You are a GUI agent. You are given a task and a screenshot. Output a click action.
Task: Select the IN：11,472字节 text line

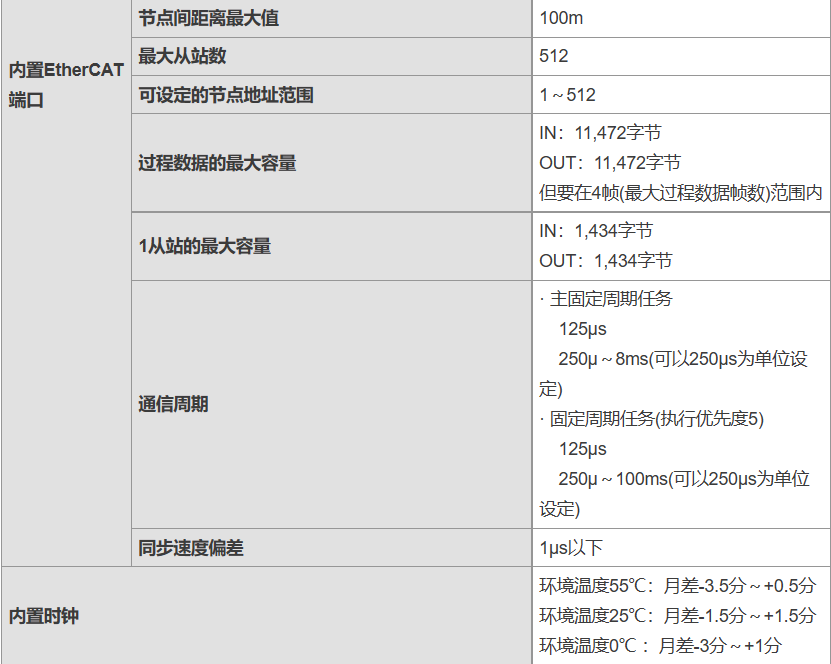point(600,133)
